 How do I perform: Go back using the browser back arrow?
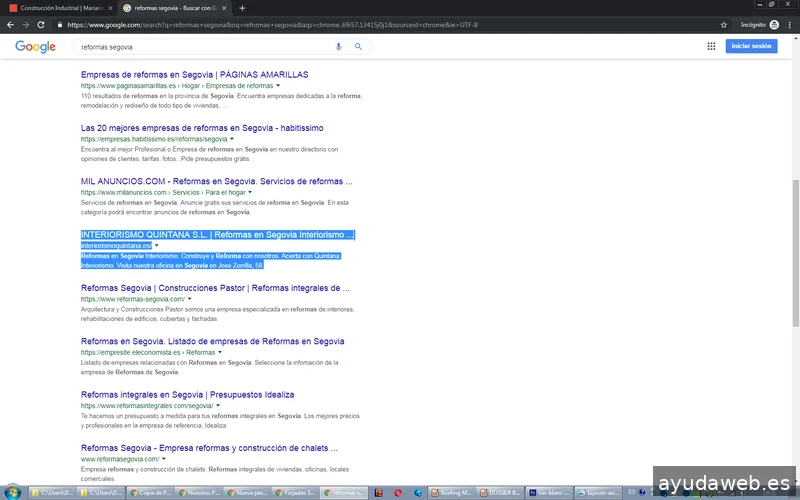click(x=11, y=24)
